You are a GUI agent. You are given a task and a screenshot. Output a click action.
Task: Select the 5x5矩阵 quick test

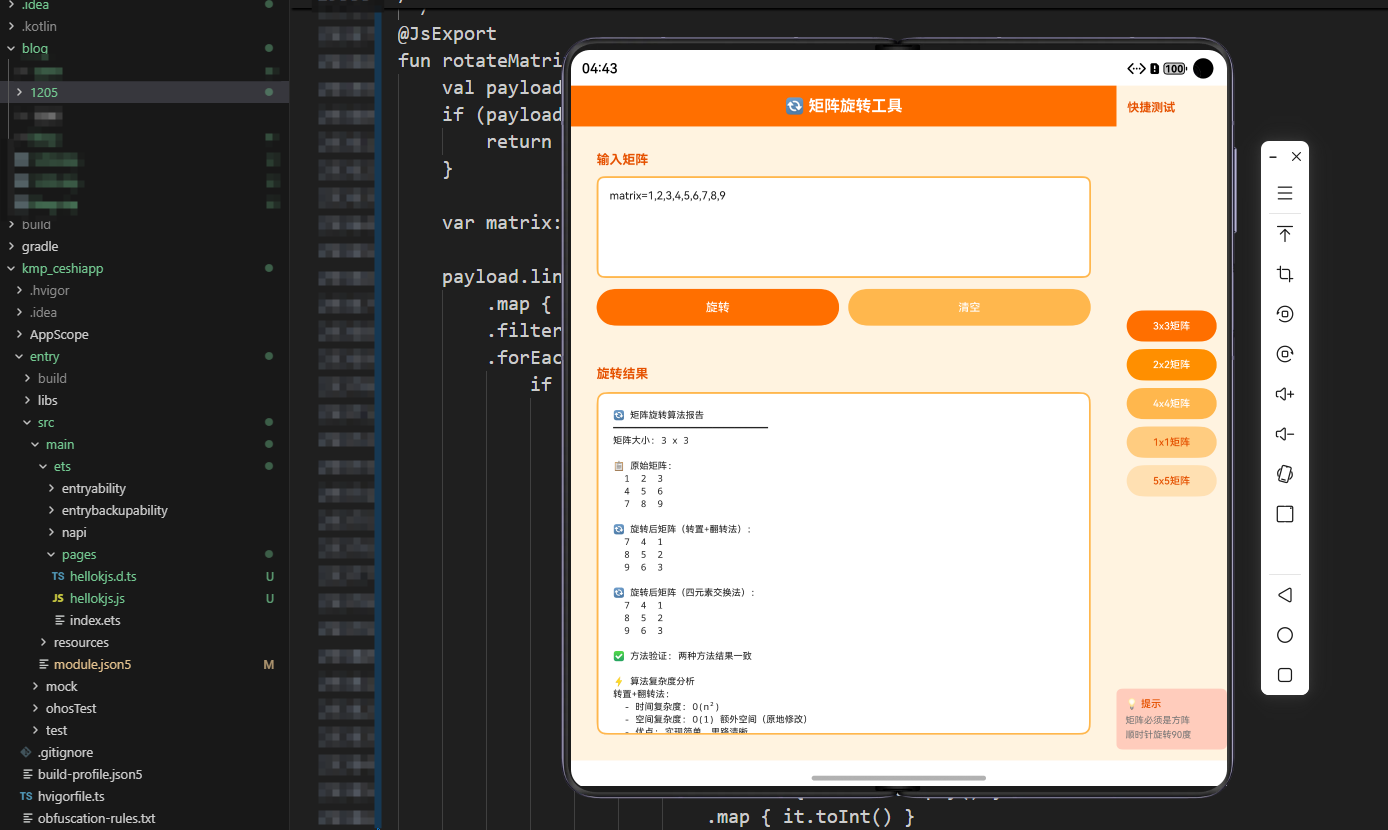tap(1171, 481)
